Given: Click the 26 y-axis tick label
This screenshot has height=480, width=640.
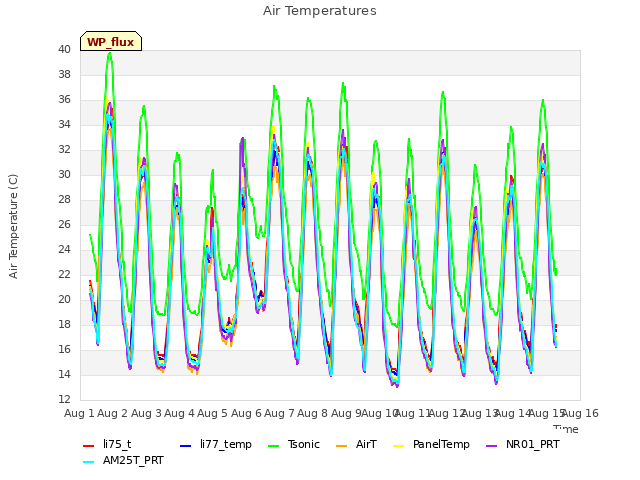Looking at the screenshot, I should 64,224.
